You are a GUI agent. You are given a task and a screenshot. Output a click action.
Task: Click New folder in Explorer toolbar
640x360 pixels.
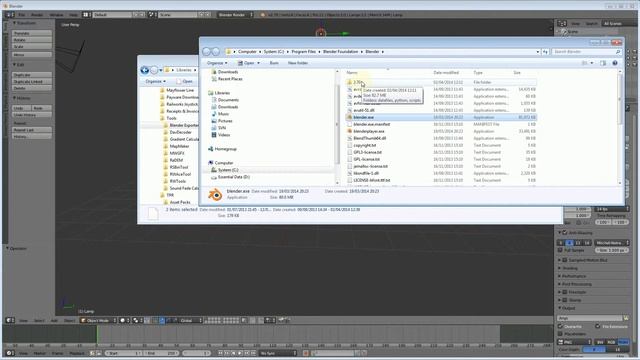point(298,63)
